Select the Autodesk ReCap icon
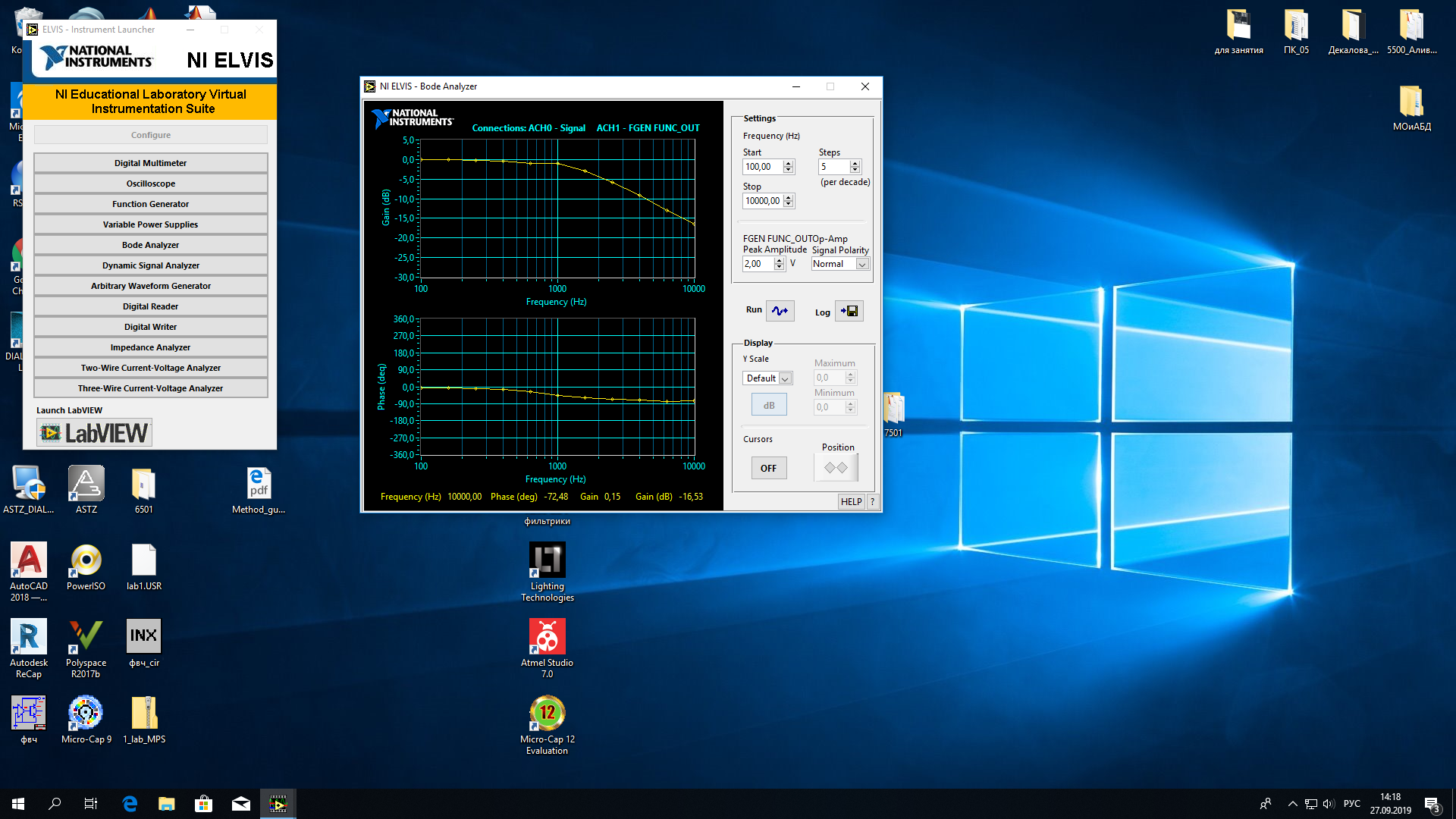Screen dimensions: 1456x819 pos(29,649)
